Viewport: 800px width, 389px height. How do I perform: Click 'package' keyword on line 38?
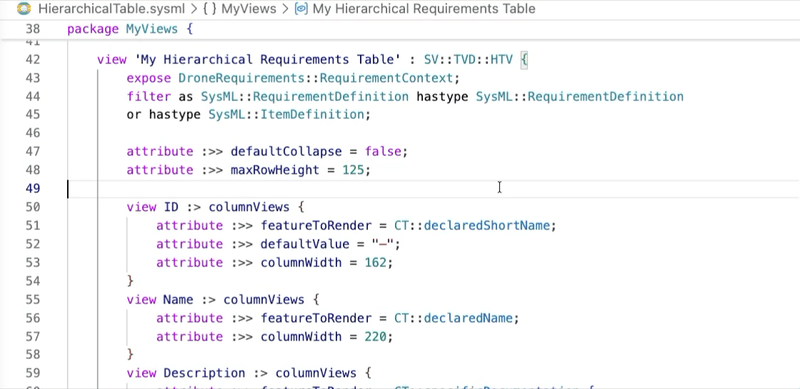pos(93,29)
